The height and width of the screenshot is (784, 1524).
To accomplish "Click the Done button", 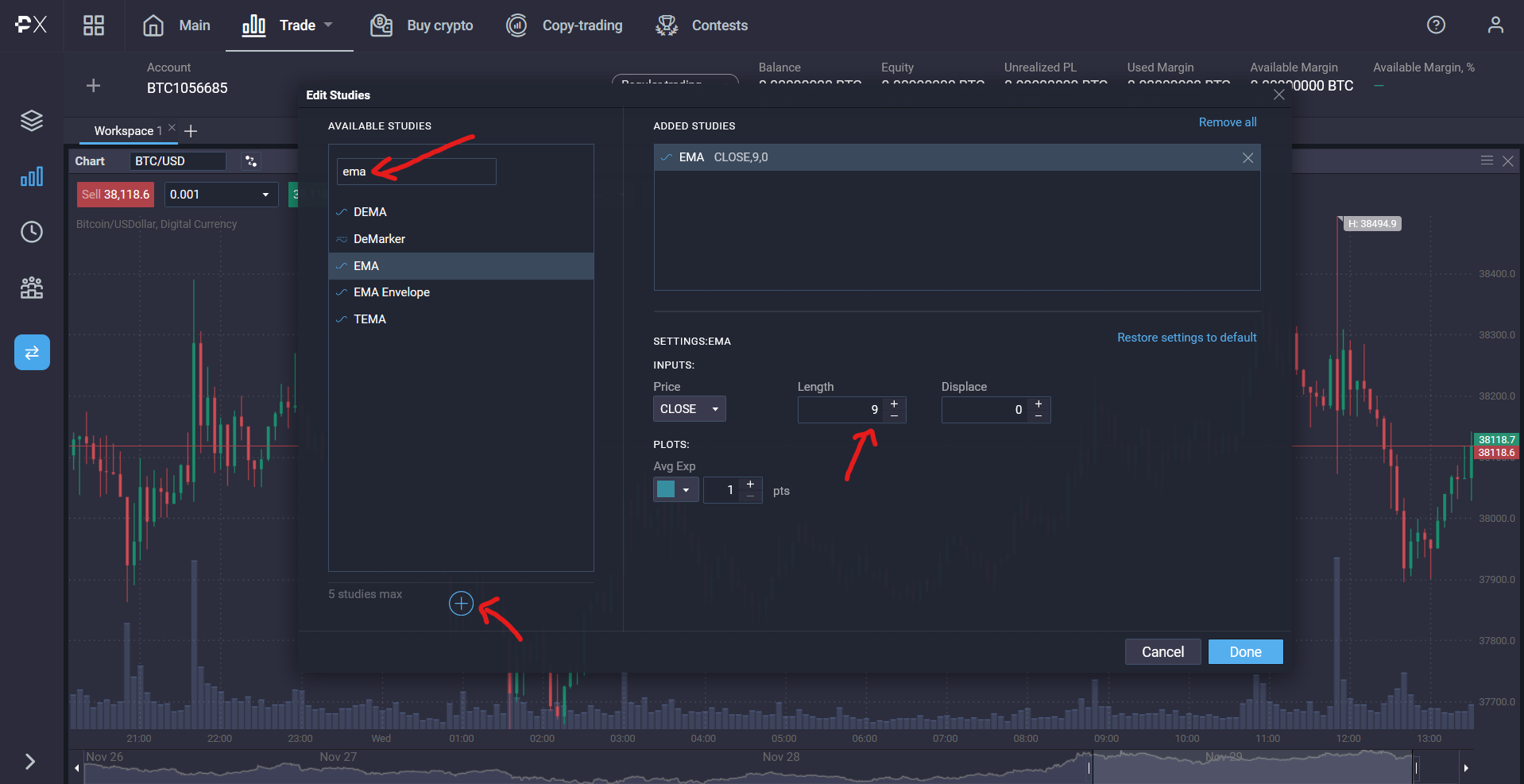I will point(1245,652).
